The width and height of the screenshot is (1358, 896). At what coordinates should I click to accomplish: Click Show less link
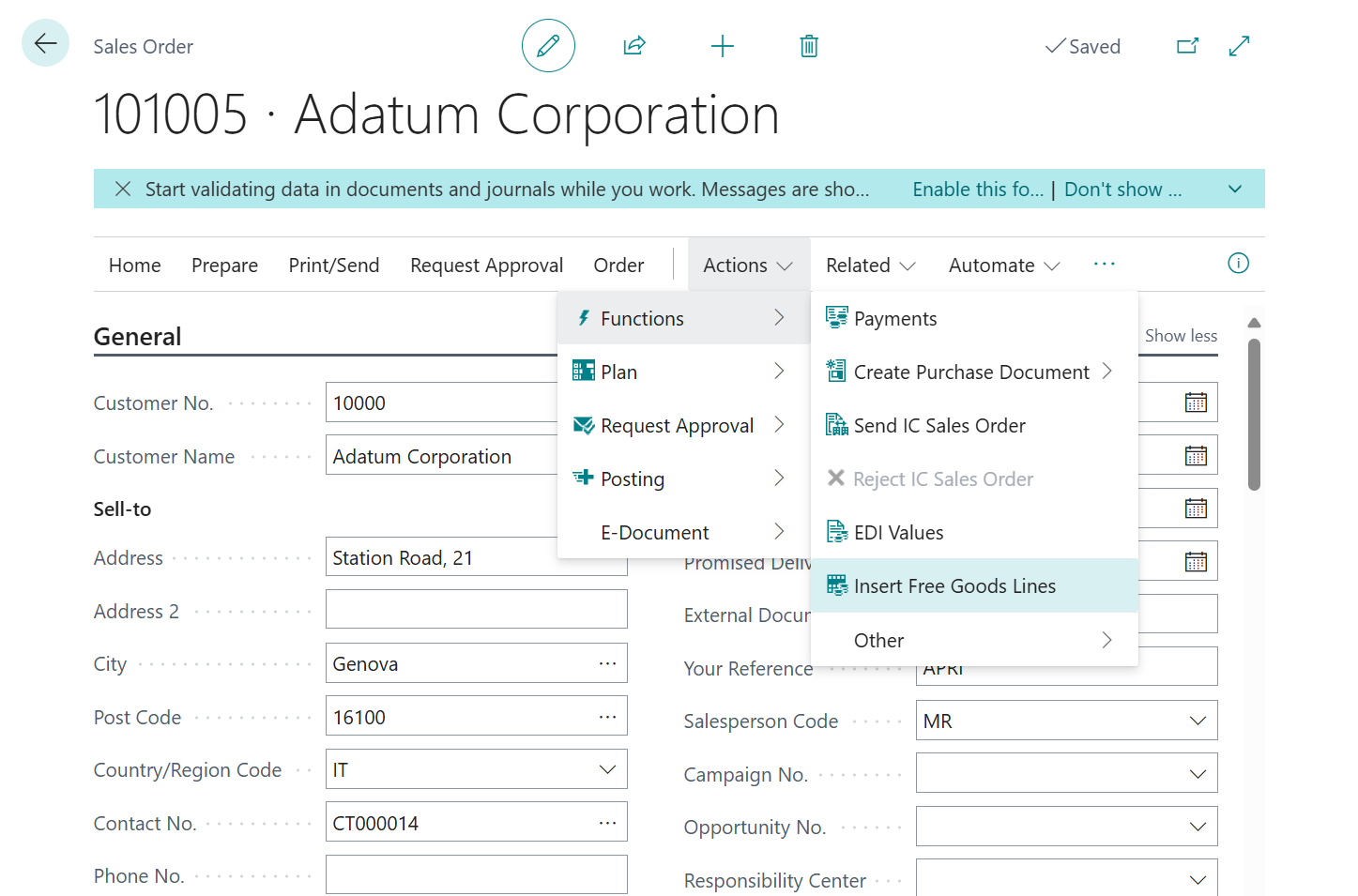pyautogui.click(x=1181, y=336)
